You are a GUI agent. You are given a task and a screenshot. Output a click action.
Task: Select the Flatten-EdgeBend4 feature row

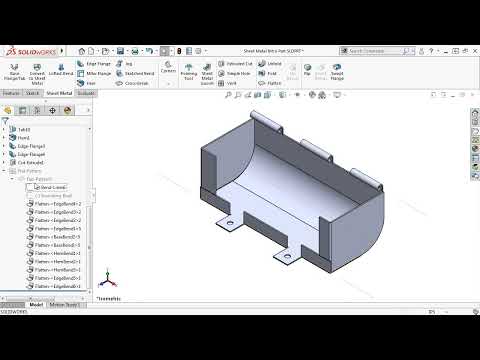tap(54, 204)
